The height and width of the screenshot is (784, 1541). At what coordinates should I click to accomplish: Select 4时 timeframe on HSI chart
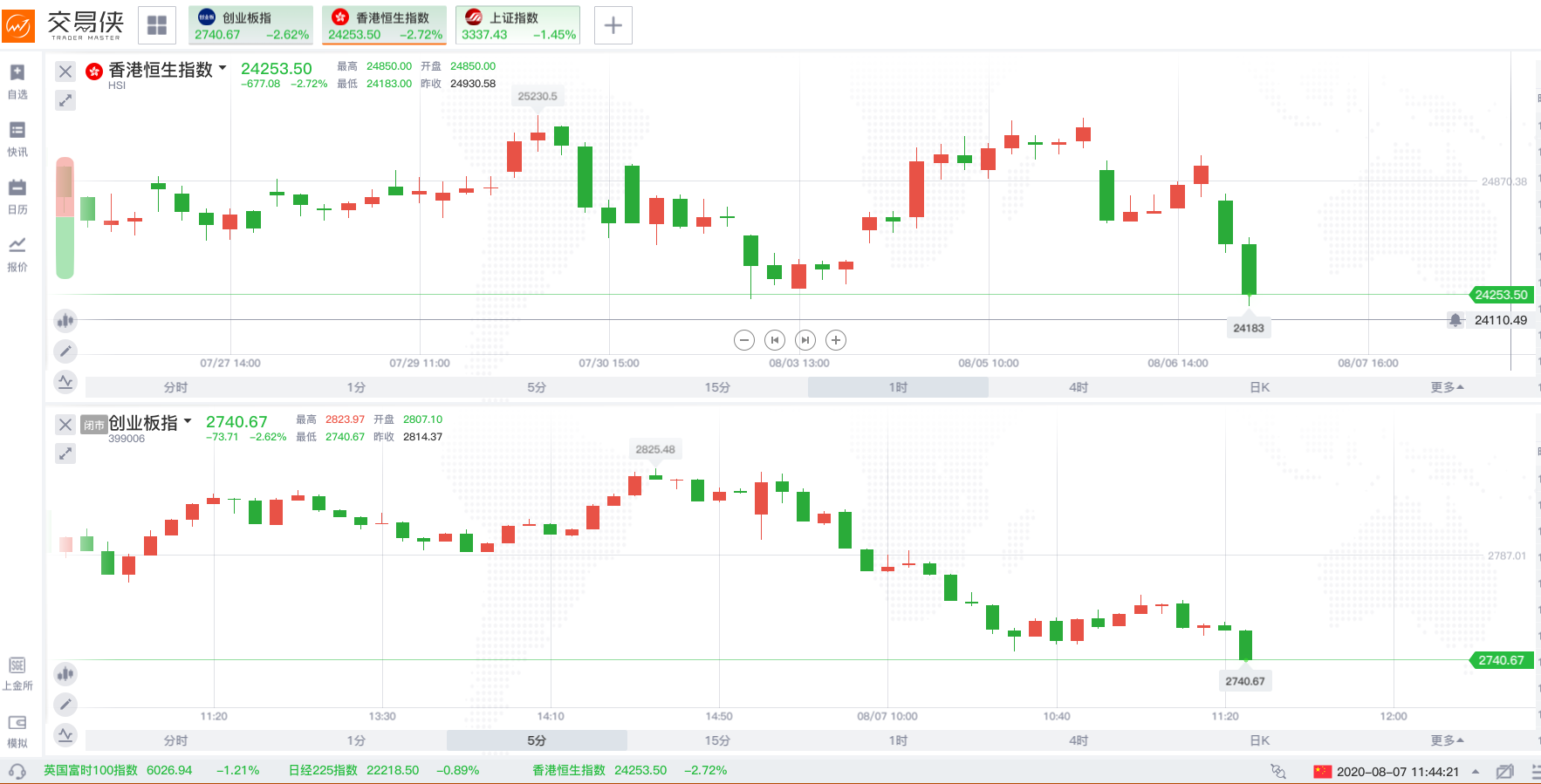(1079, 387)
